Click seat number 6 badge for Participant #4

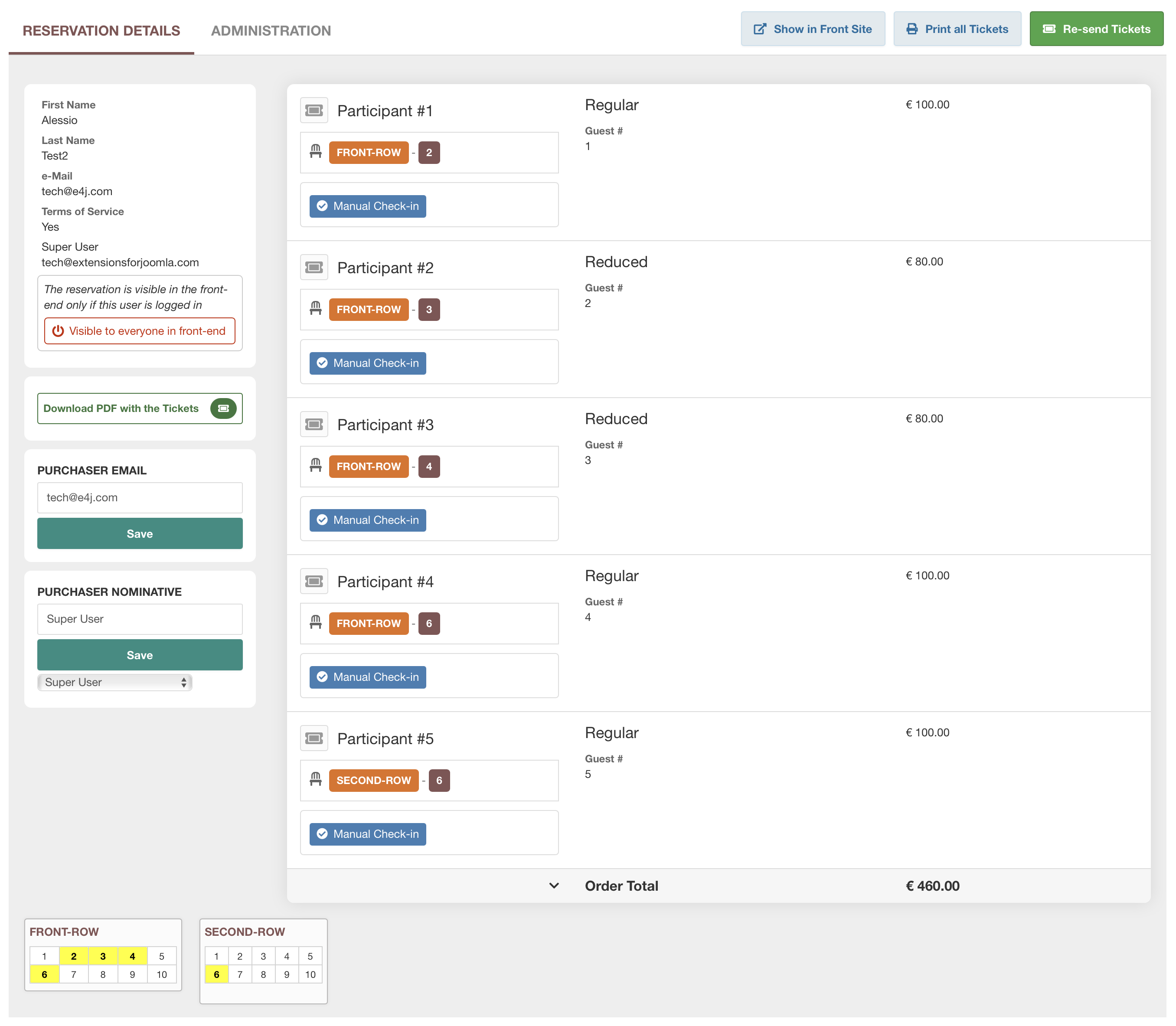click(x=429, y=623)
